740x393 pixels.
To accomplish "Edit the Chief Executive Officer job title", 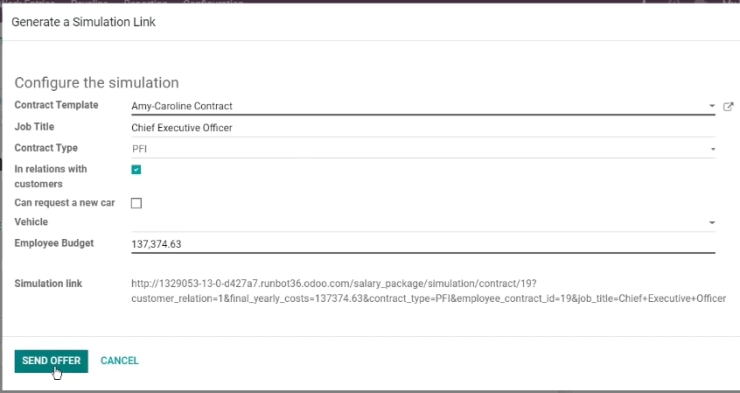I will (423, 128).
